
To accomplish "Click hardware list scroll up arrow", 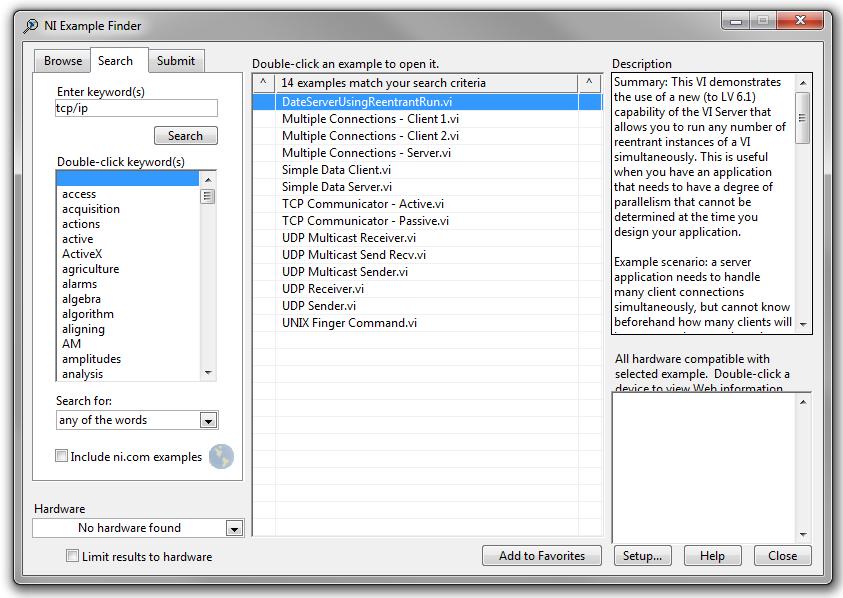I will pos(803,402).
